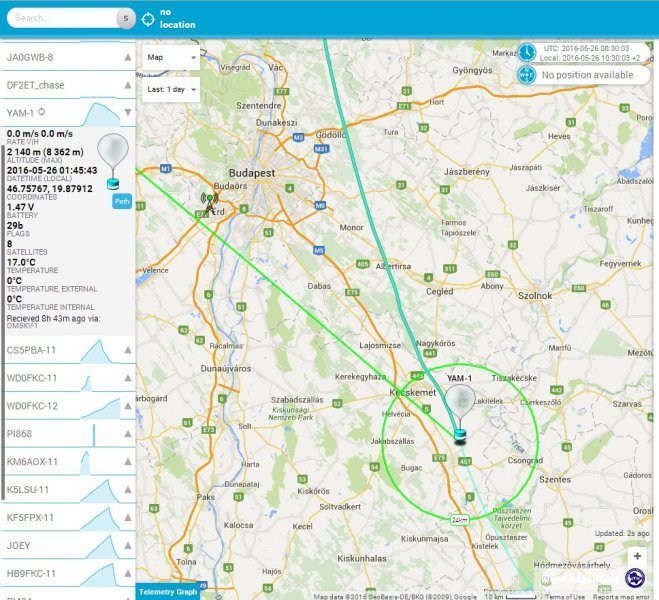Click the clock icon beside UTC time
This screenshot has width=659, height=600.
(527, 53)
